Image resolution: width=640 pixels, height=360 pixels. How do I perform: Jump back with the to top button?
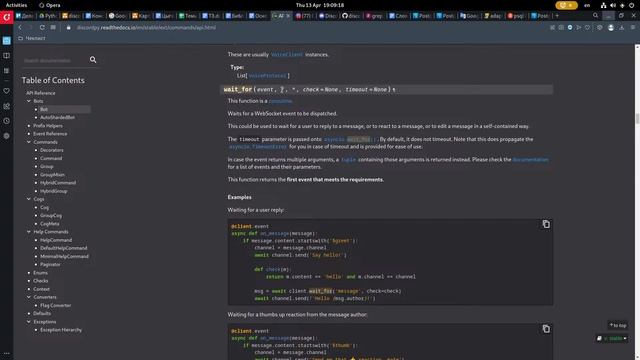618,325
